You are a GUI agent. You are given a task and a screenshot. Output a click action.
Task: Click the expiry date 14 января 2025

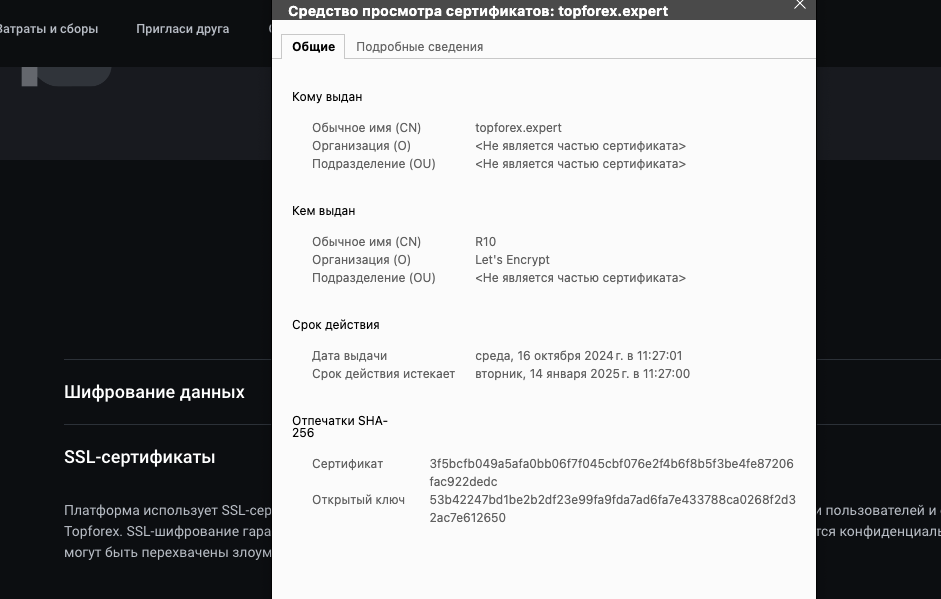(x=582, y=374)
